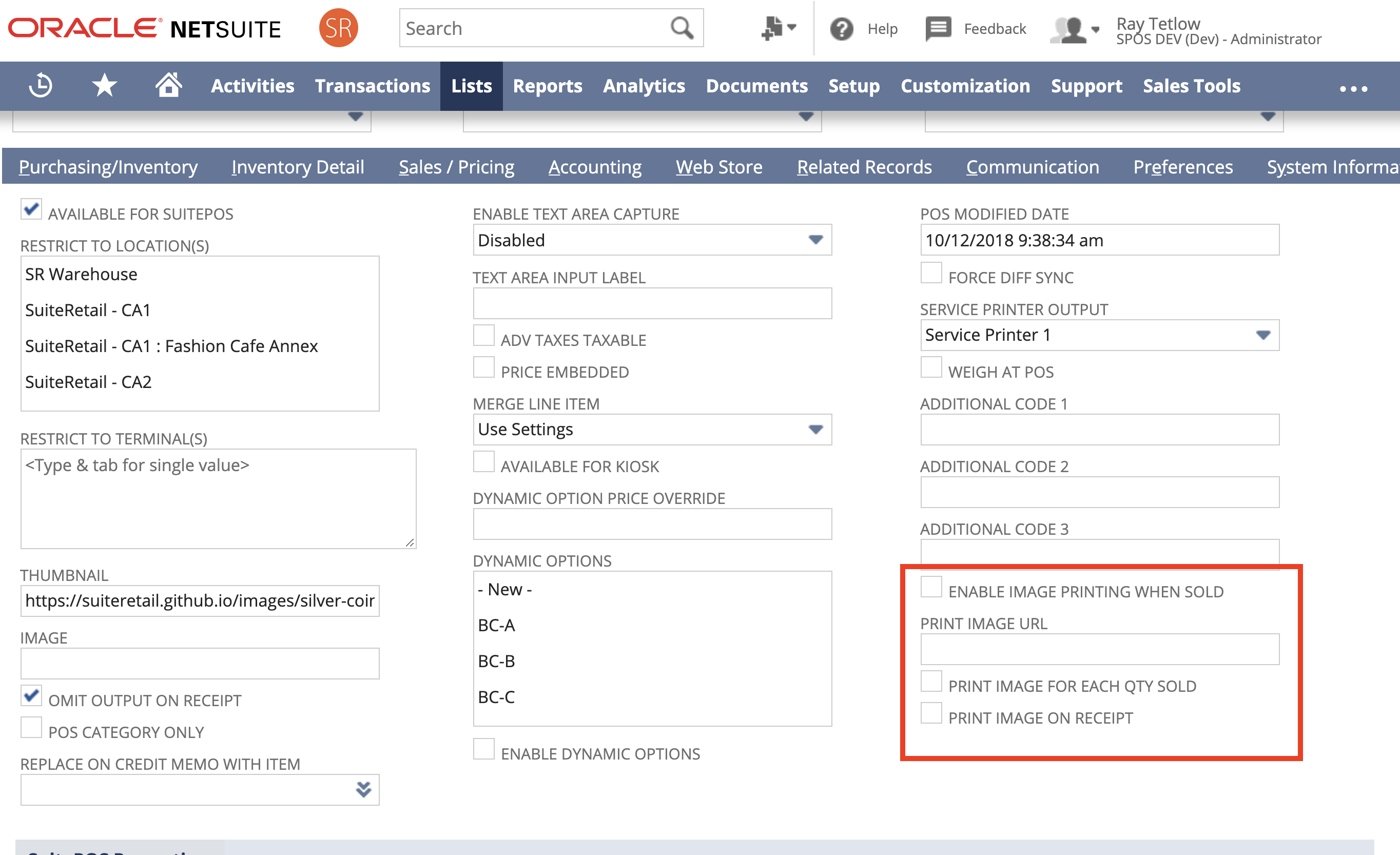Show more navigation menus via ellipsis
Viewport: 1400px width, 855px height.
(x=1353, y=89)
